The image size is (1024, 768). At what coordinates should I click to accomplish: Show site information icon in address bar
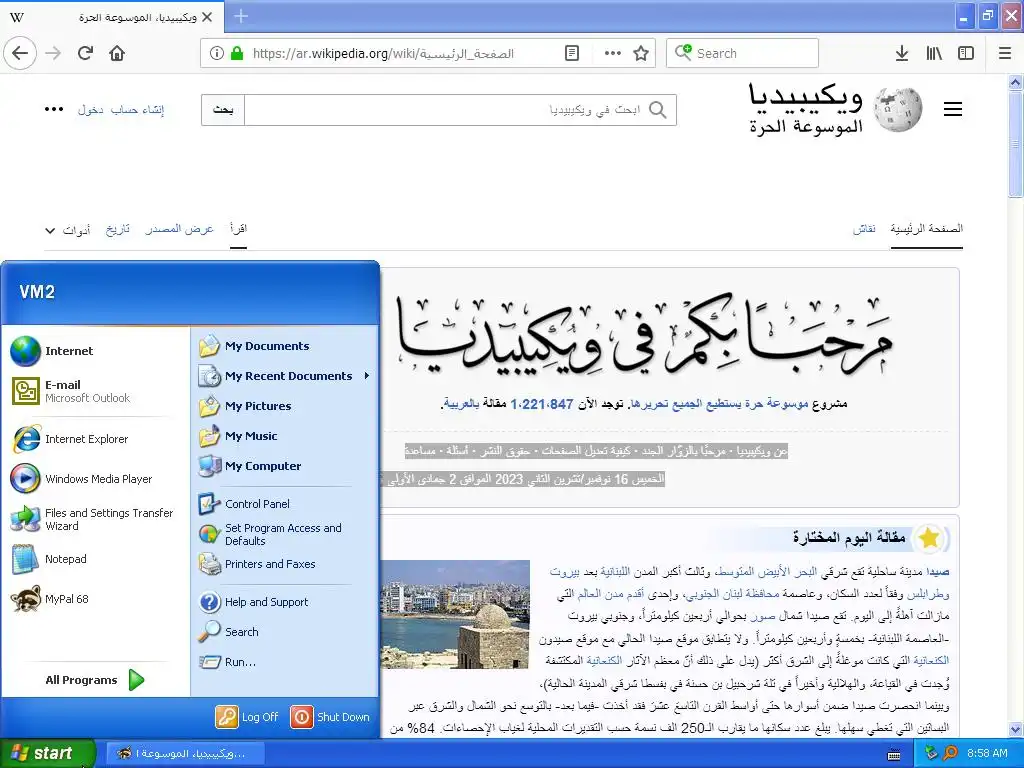216,54
